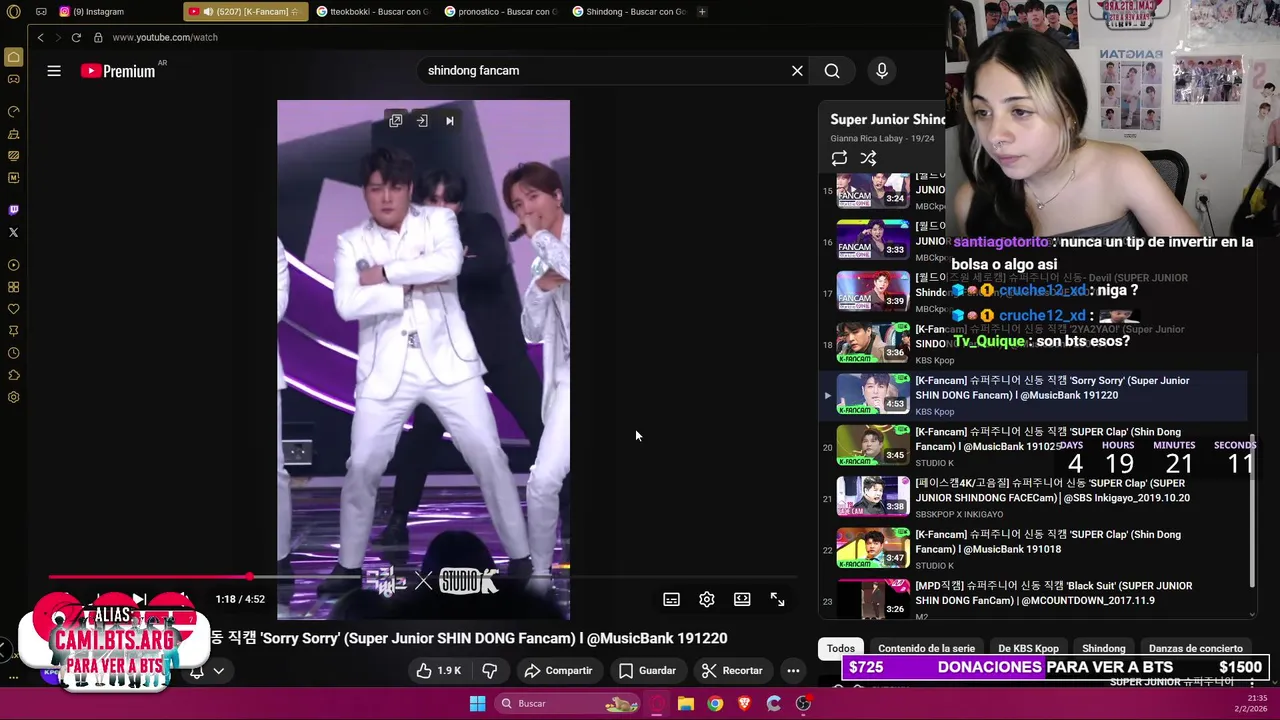Click the taskbar Buscar search box
Screen dimensions: 1280x720
pyautogui.click(x=568, y=703)
